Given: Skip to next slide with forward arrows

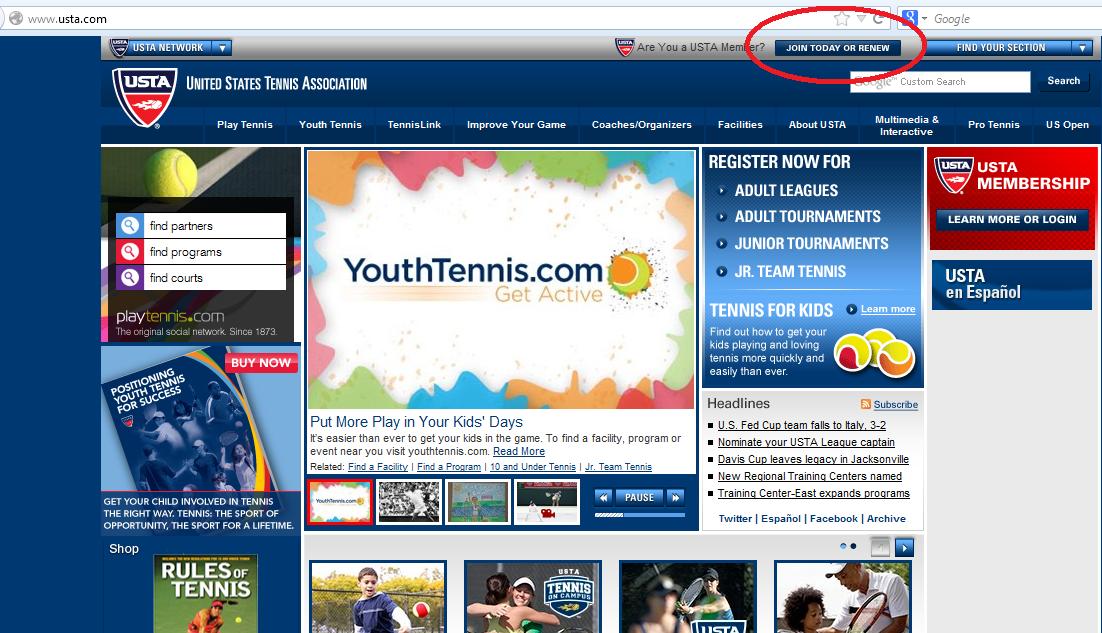Looking at the screenshot, I should click(x=676, y=497).
